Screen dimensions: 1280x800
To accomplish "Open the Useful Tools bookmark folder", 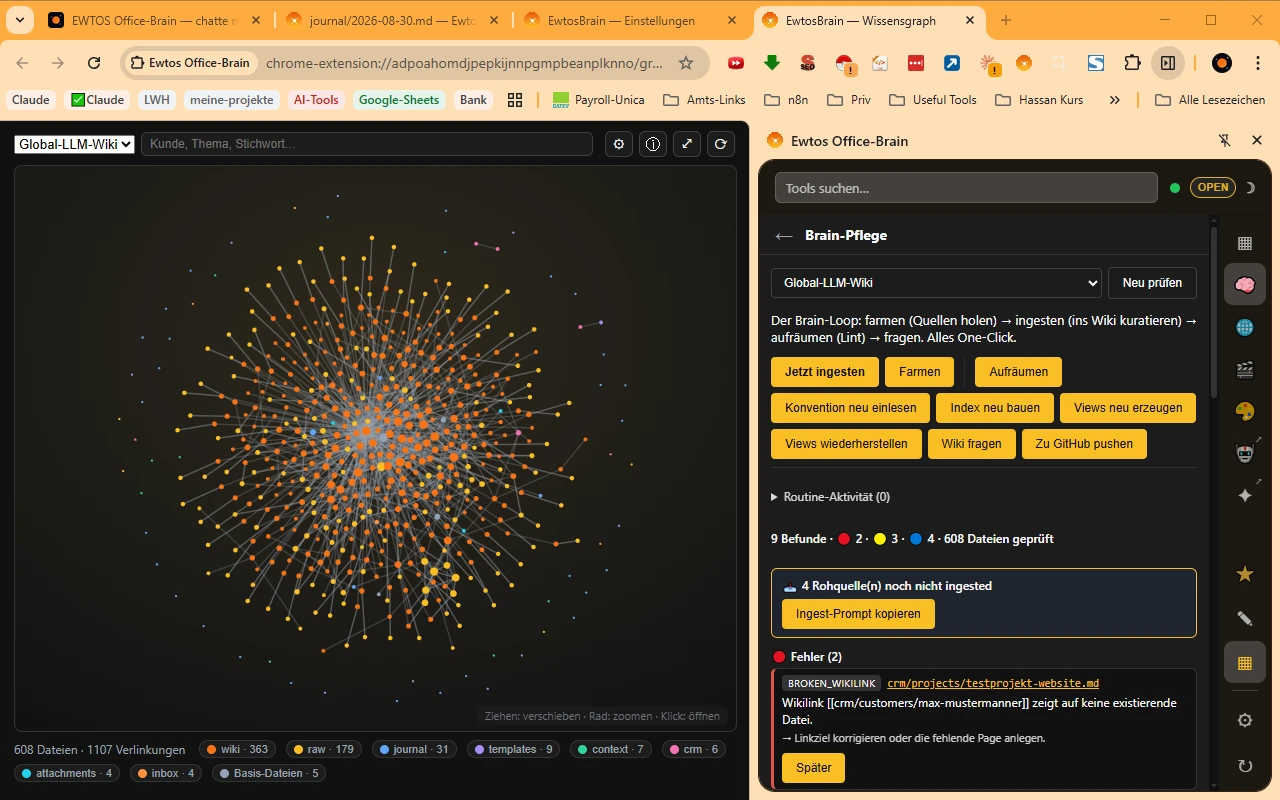I will click(933, 100).
